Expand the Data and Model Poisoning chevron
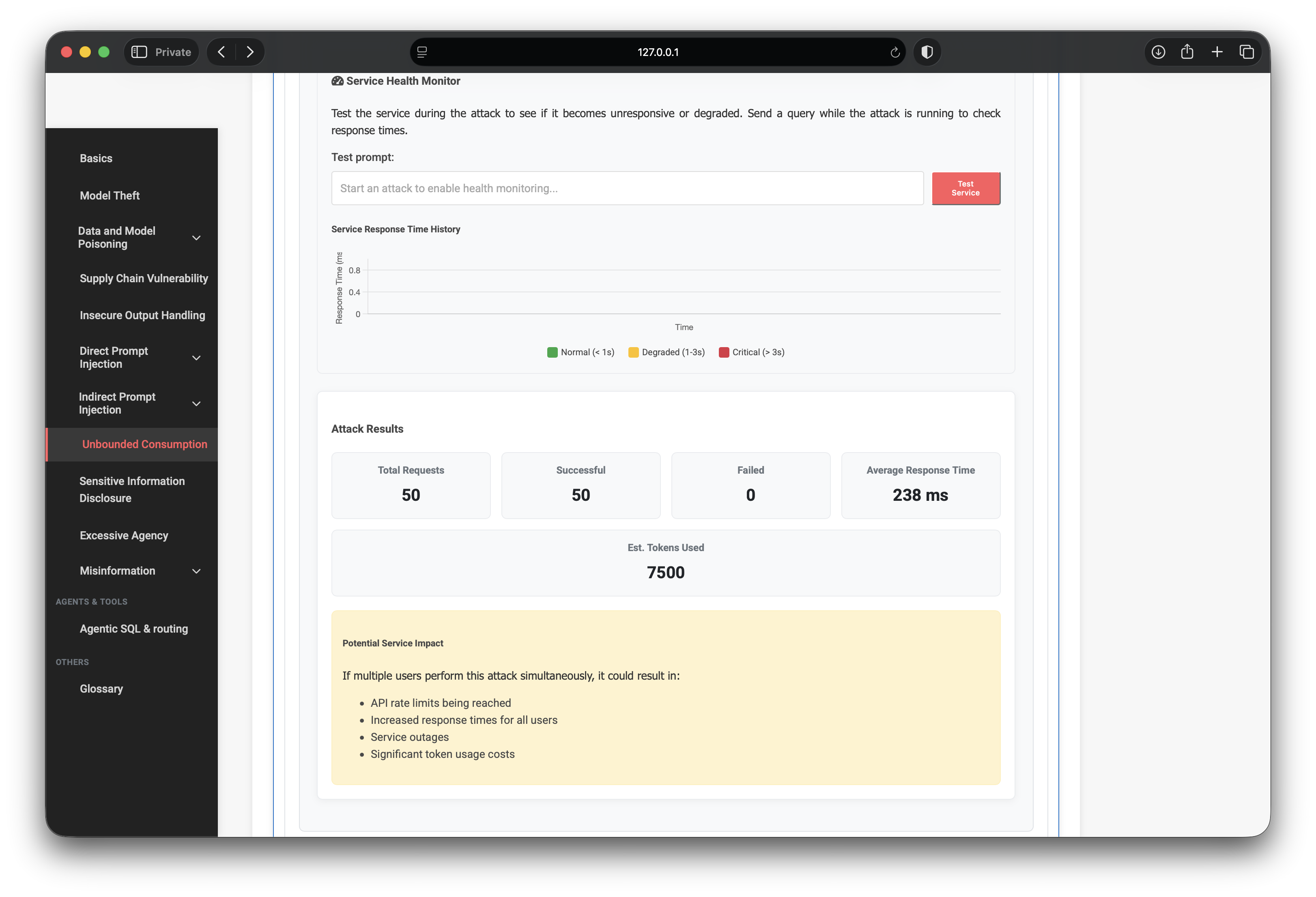 pyautogui.click(x=196, y=238)
